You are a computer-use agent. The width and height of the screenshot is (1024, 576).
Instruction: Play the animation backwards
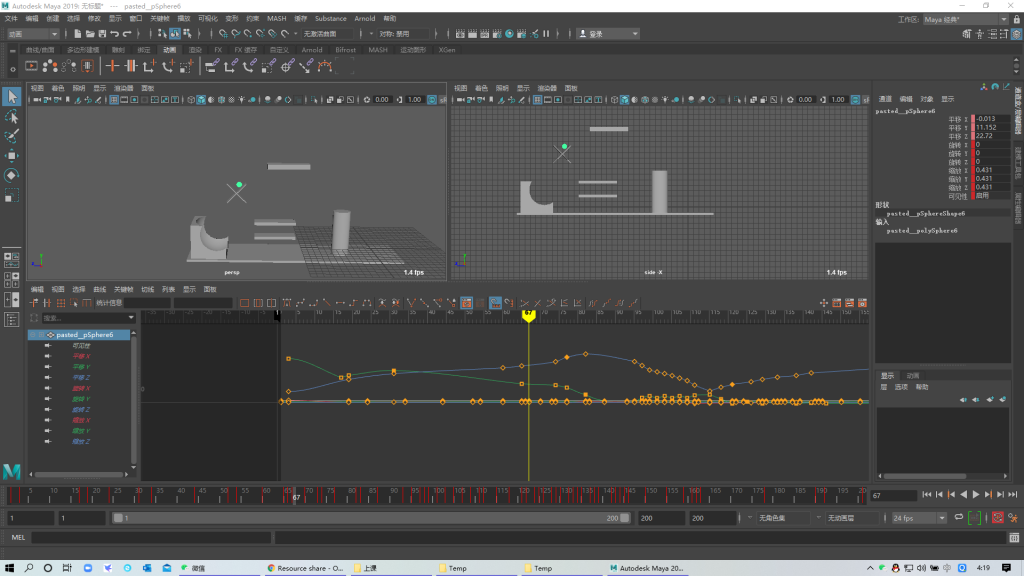[963, 495]
